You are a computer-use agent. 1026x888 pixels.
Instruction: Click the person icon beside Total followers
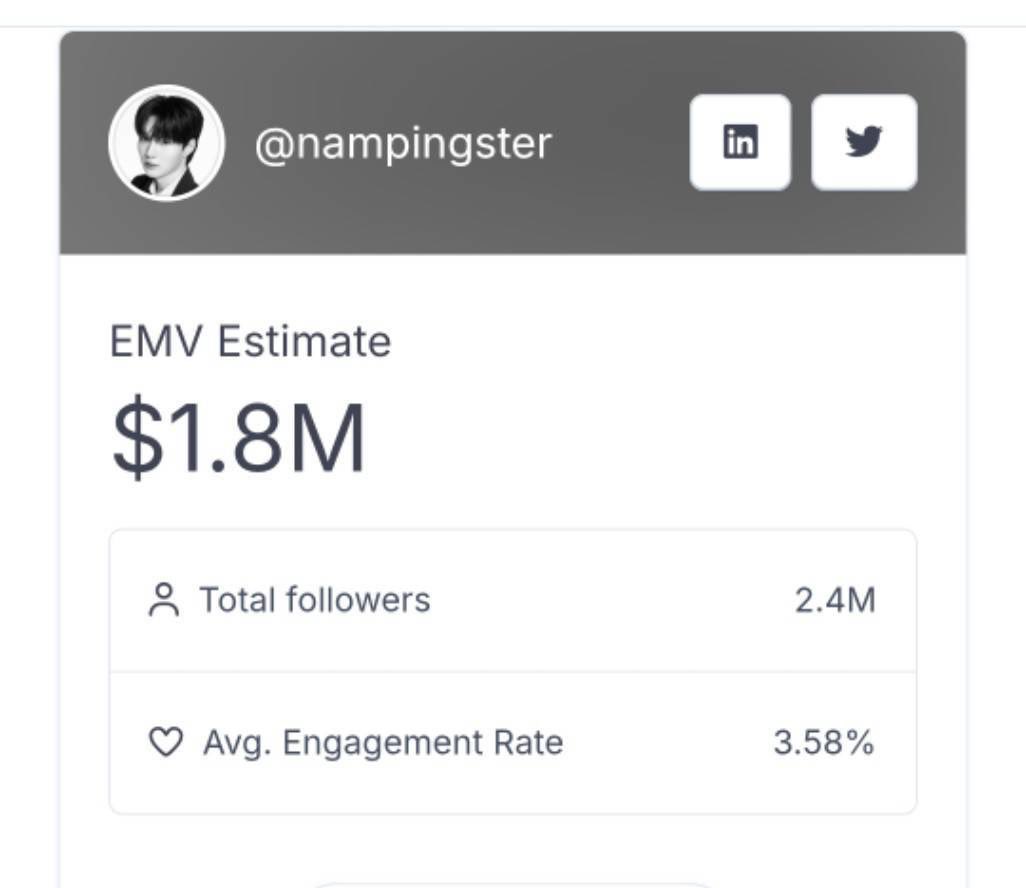[164, 600]
